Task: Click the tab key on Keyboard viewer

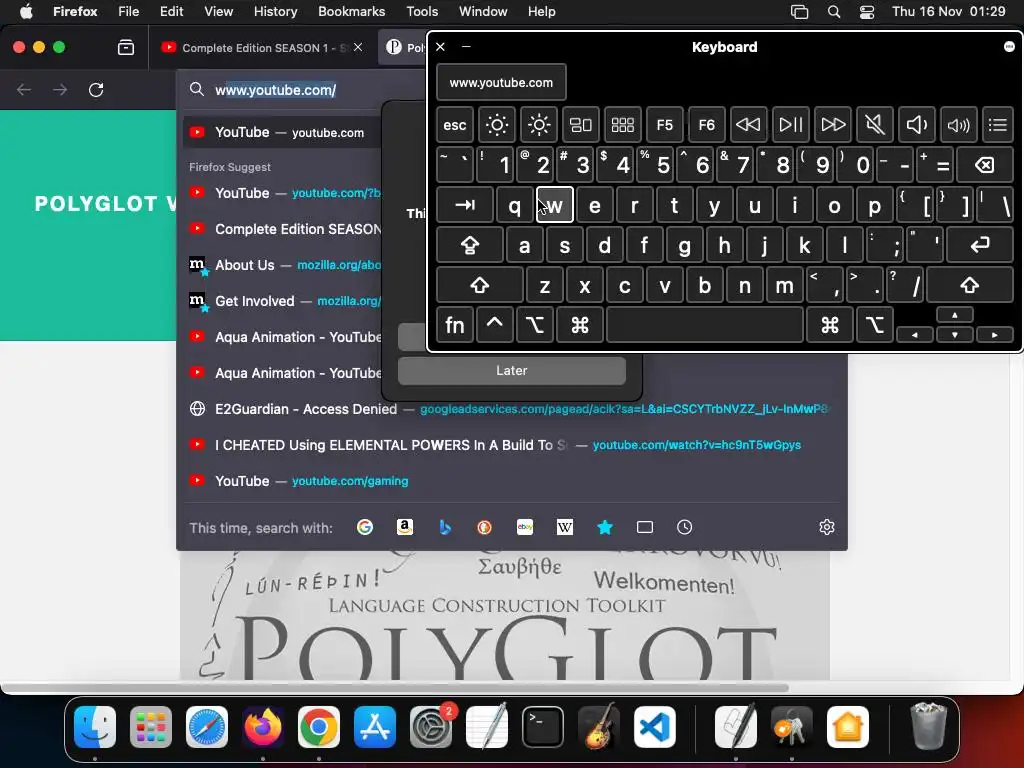Action: [464, 205]
